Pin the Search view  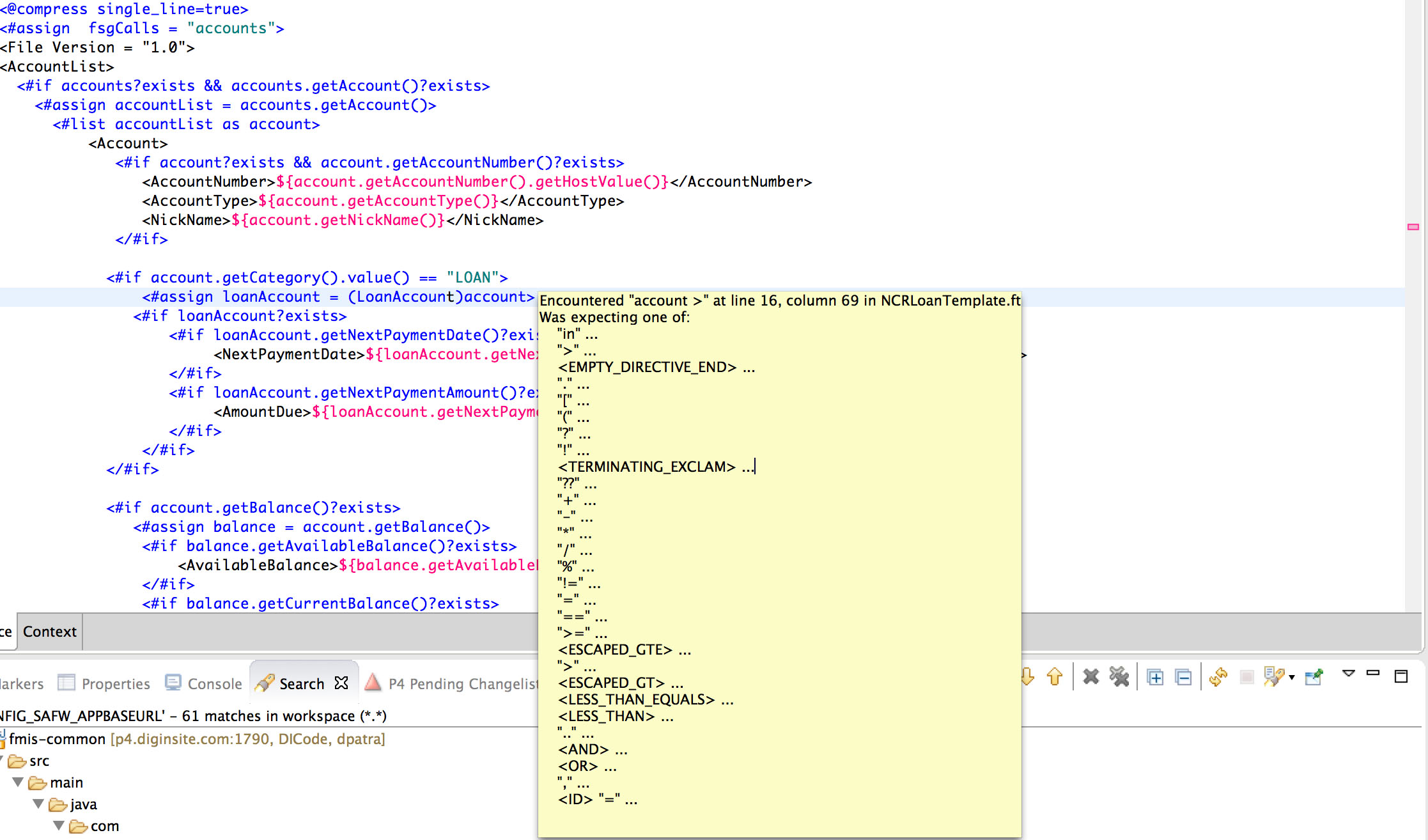(x=1314, y=677)
